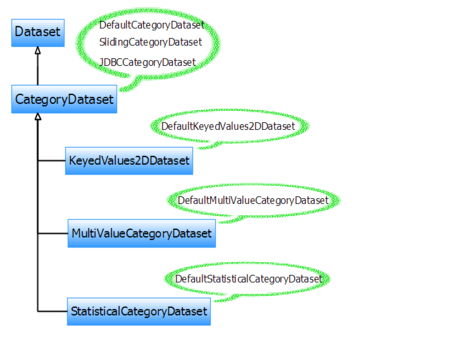Click JDBCCategoryDataset text in callout
Image resolution: width=450 pixels, height=361 pixels.
[147, 62]
